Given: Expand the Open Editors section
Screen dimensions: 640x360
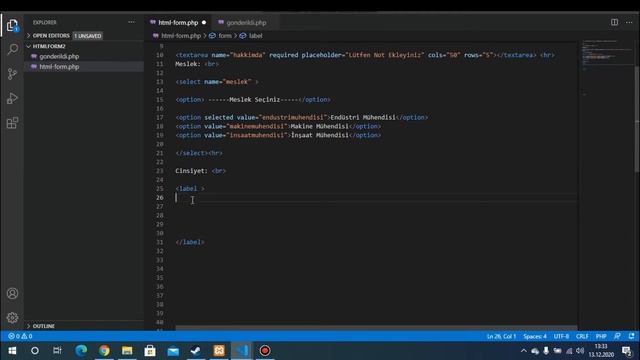Looking at the screenshot, I should click(x=51, y=36).
